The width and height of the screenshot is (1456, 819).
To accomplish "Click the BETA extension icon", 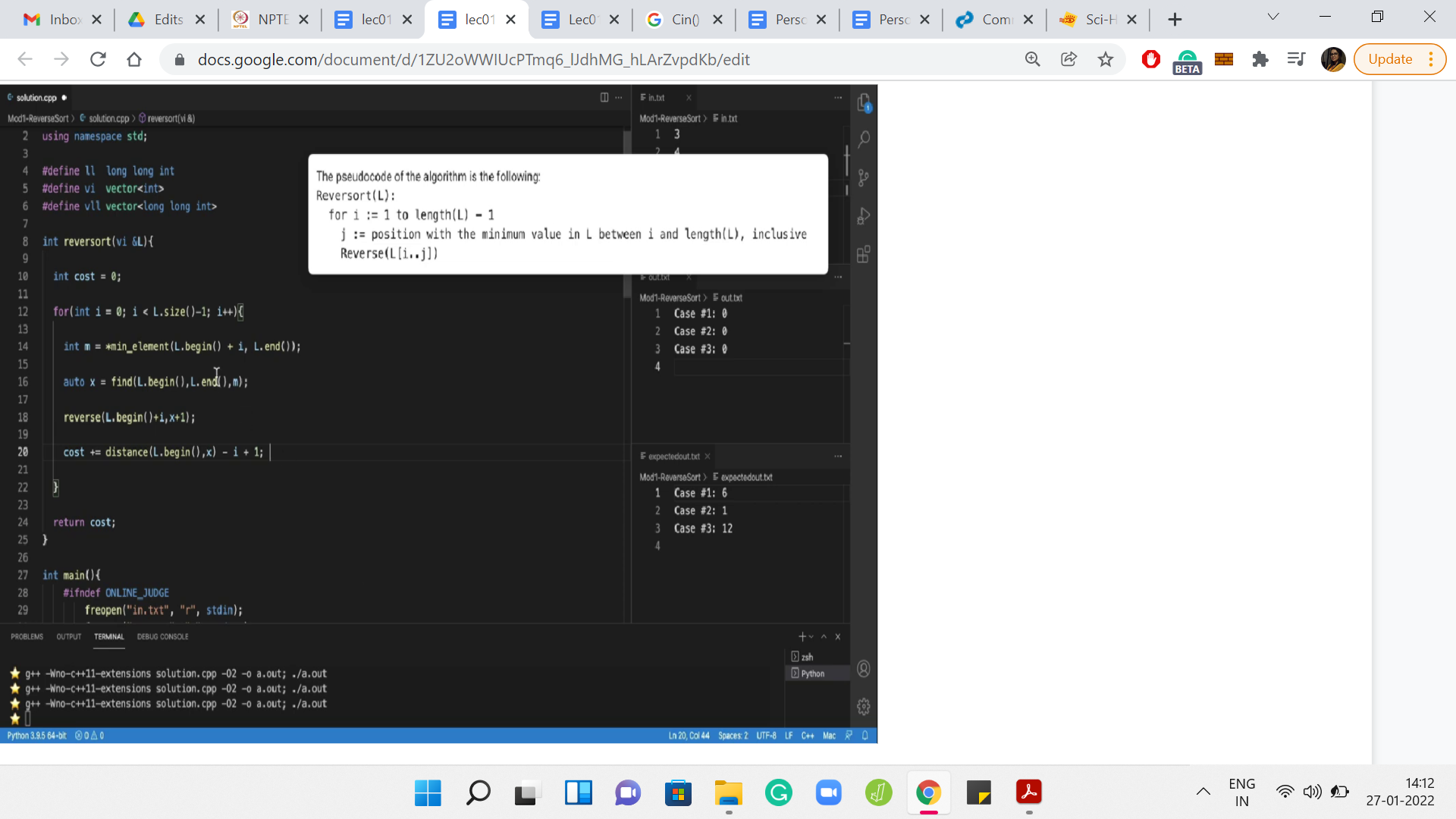I will (x=1187, y=61).
